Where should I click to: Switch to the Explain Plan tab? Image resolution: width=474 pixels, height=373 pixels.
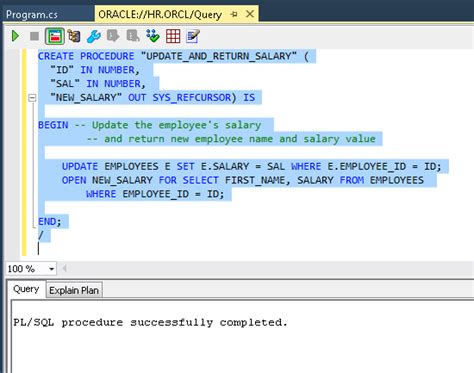[x=74, y=290]
